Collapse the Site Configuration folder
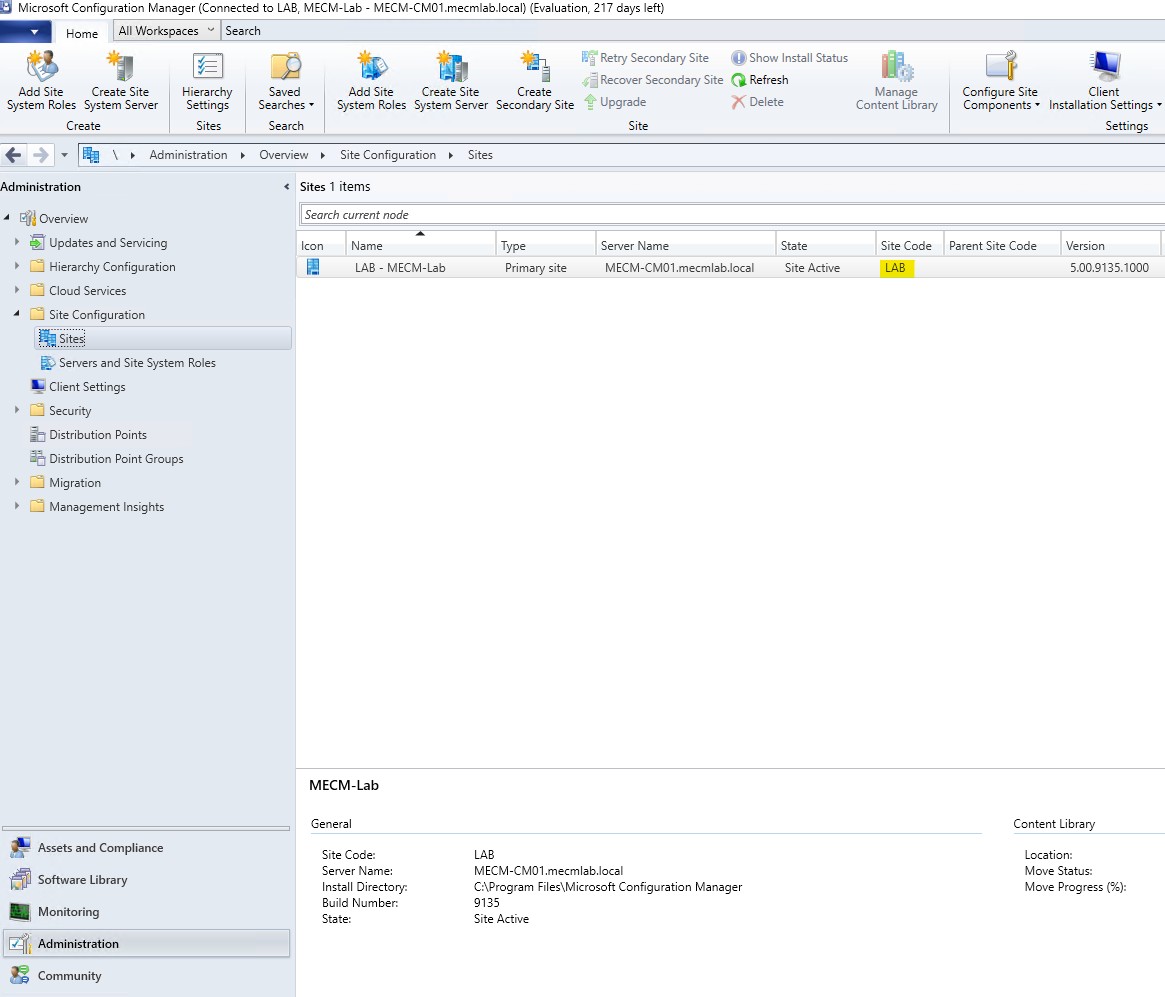This screenshot has height=997, width=1165. pyautogui.click(x=17, y=314)
